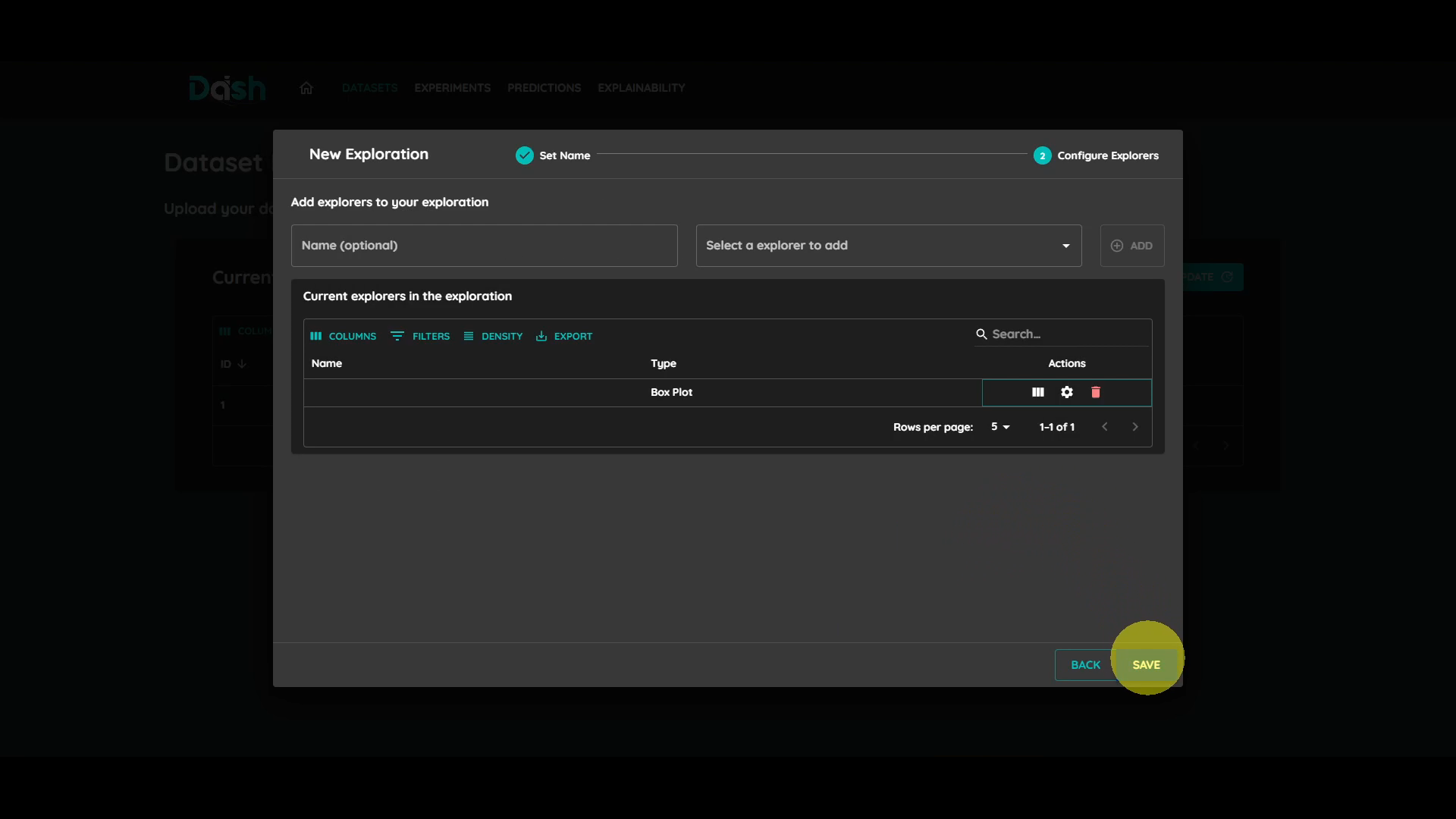Click the search magnifier icon in the explorers table
Image resolution: width=1456 pixels, height=819 pixels.
981,334
